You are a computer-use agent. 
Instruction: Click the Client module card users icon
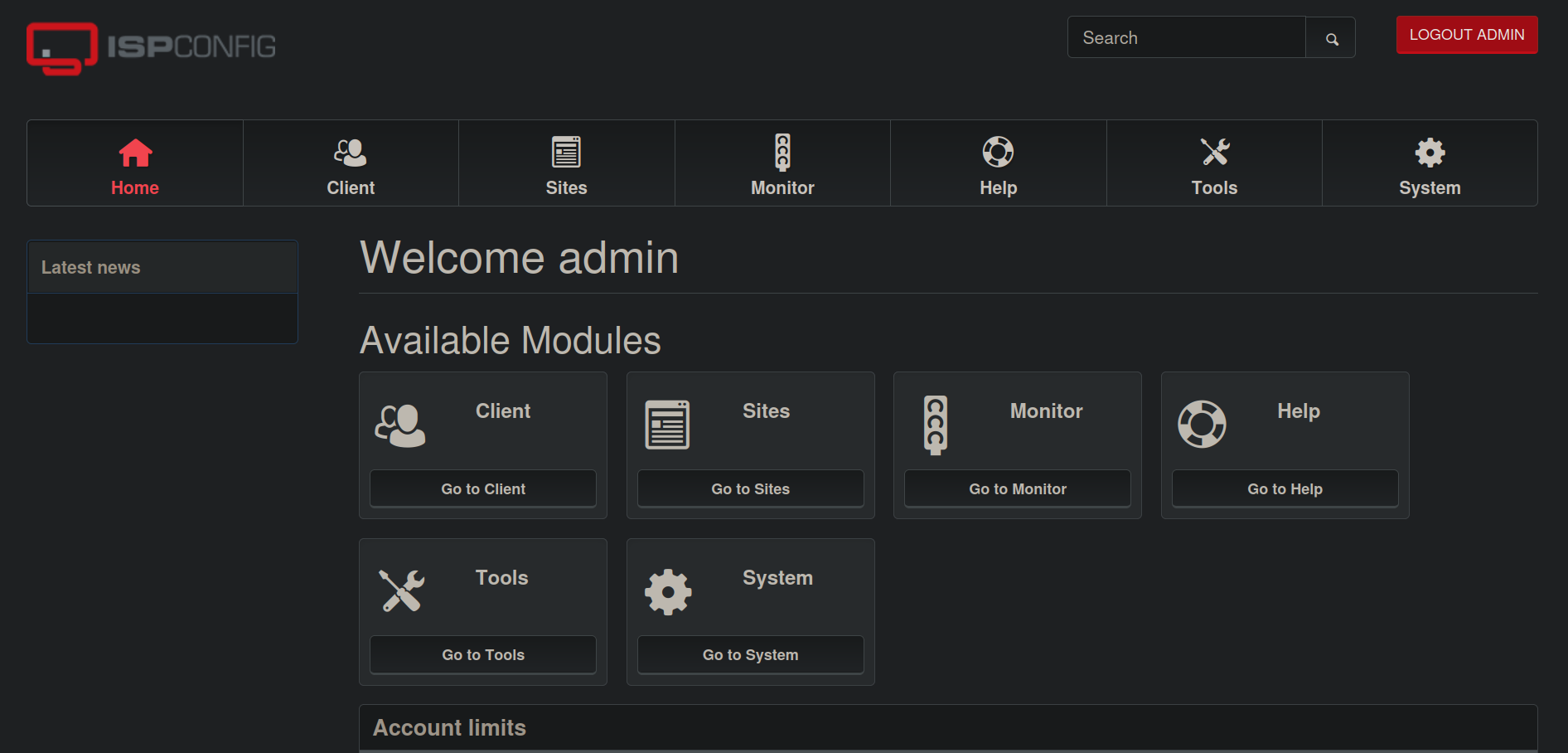coord(400,425)
